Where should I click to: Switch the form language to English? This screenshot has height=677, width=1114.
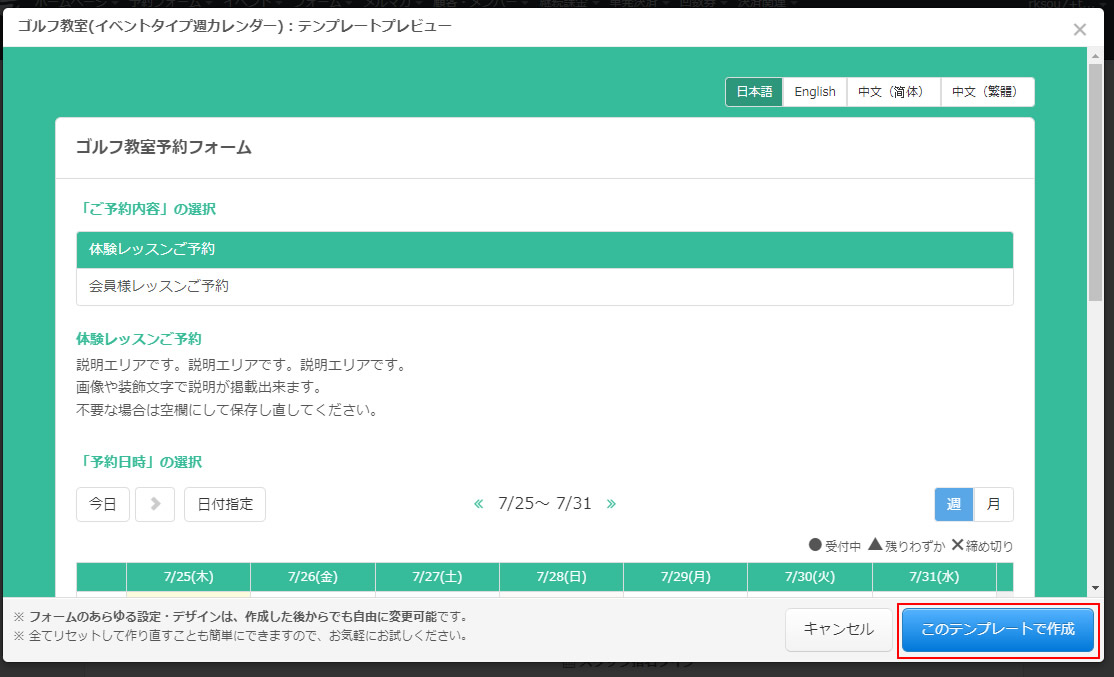point(815,92)
